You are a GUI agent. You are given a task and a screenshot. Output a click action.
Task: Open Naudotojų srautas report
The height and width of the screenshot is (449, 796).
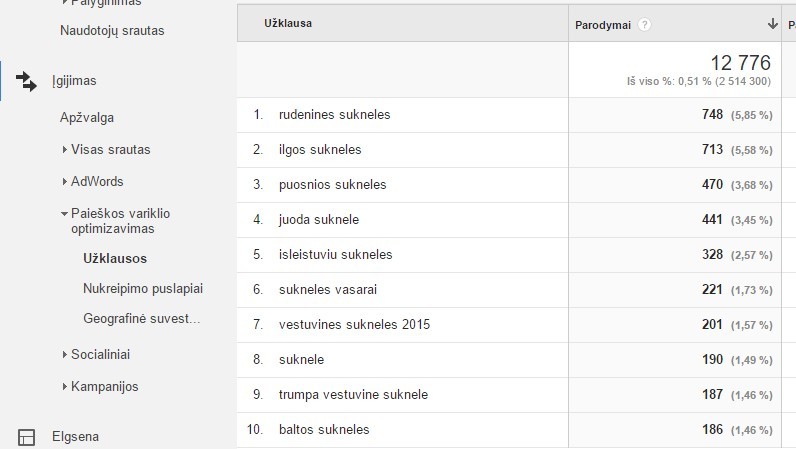(112, 30)
